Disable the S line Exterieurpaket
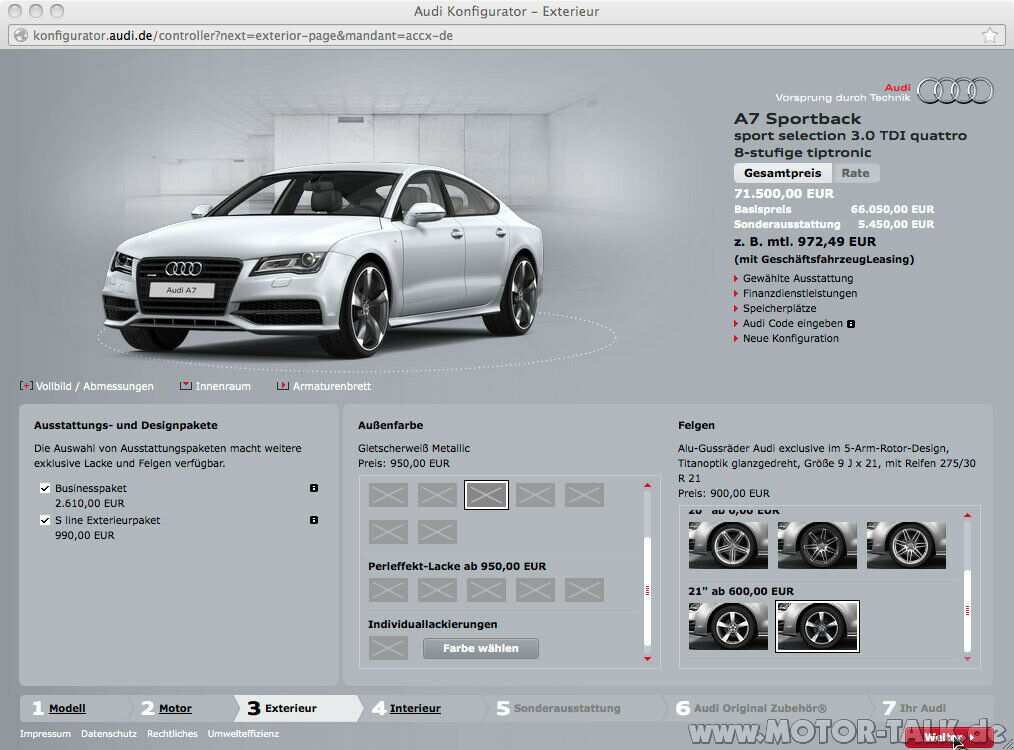 (44, 520)
